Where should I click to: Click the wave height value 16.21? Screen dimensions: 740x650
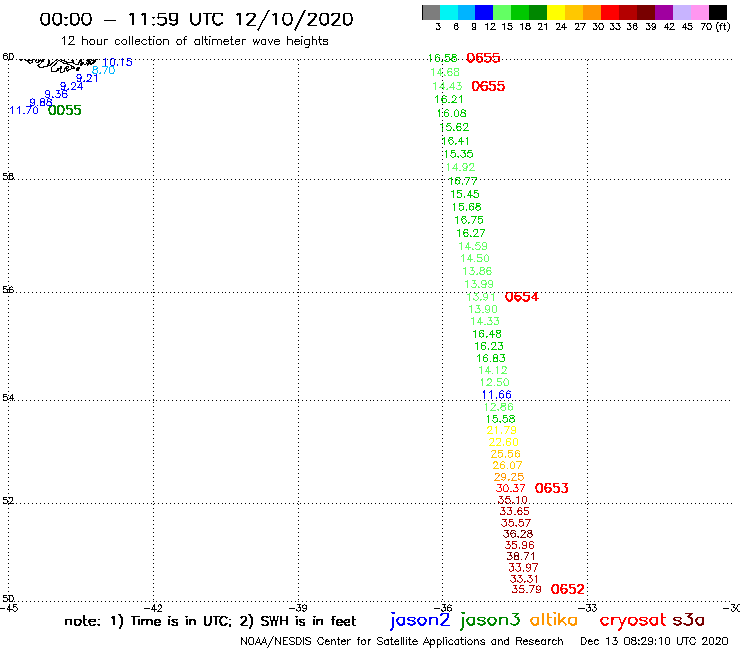tap(449, 100)
